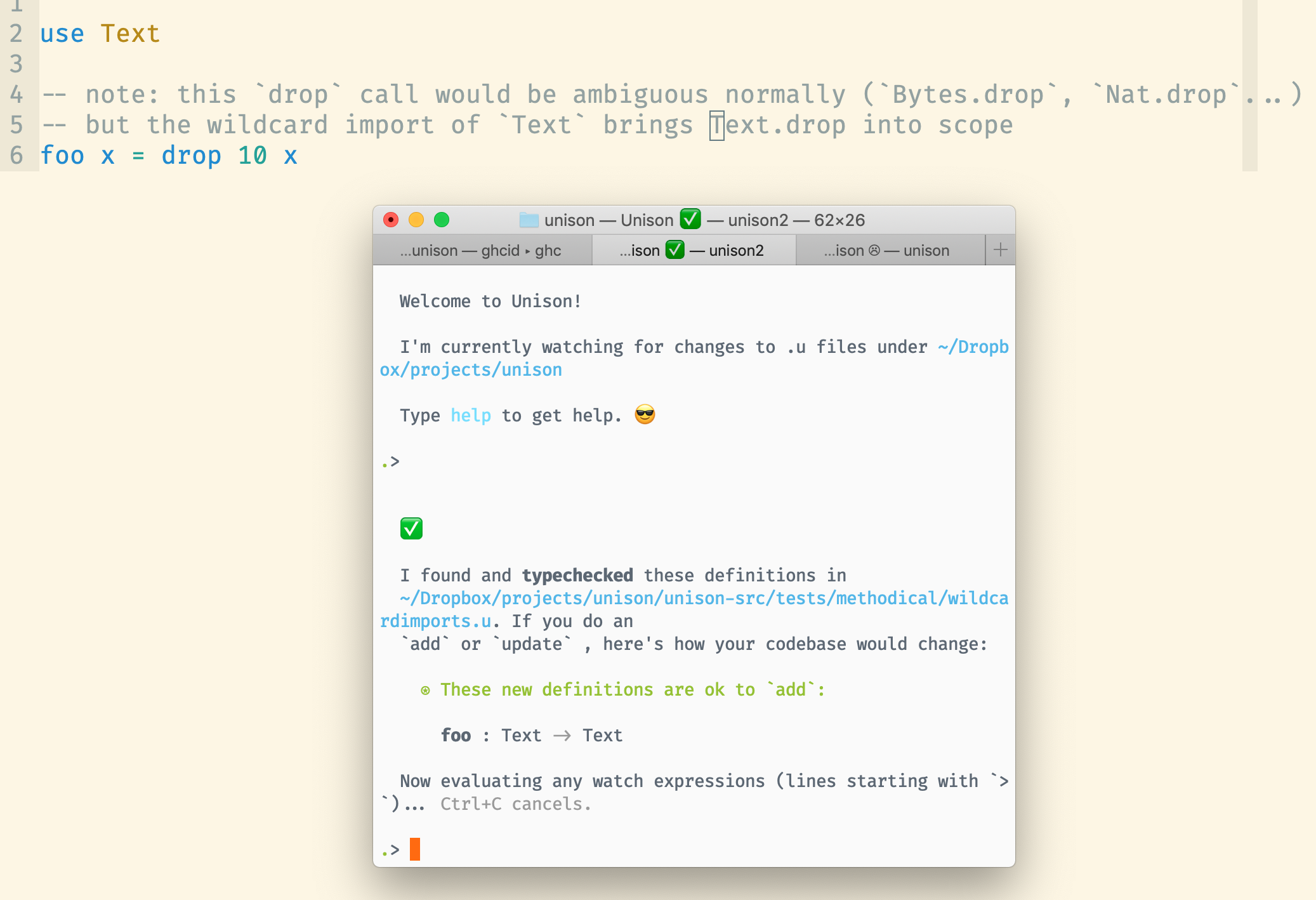Click the use Text statement on line 2
This screenshot has height=900, width=1316.
(98, 33)
